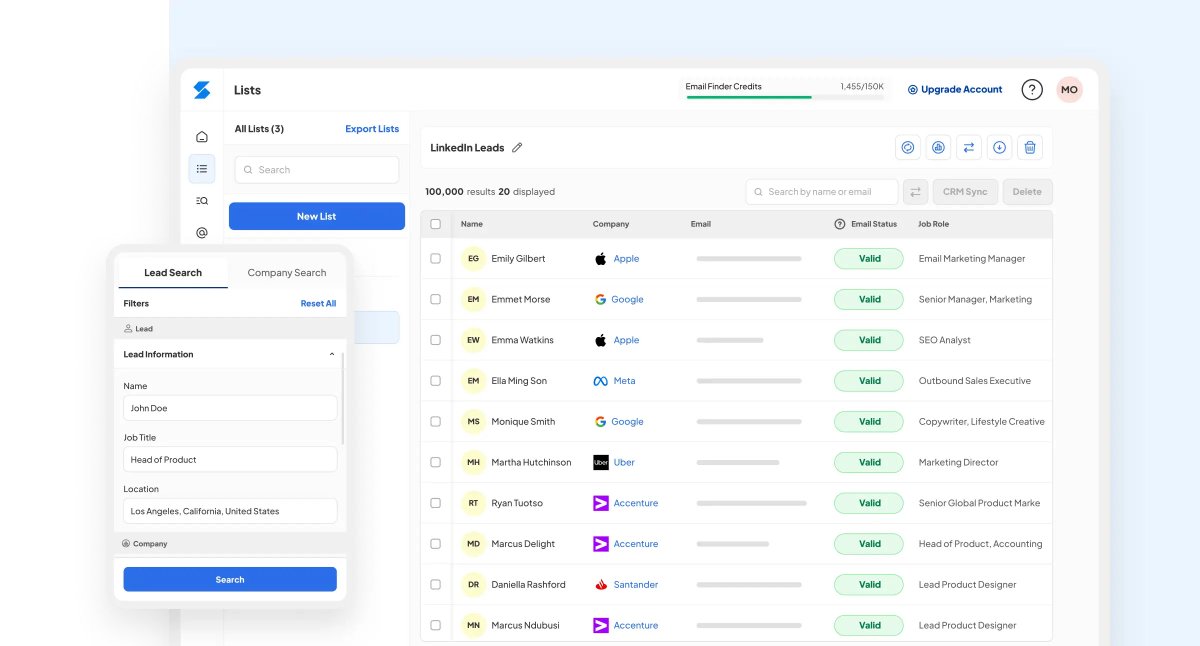Viewport: 1200px width, 646px height.
Task: Collapse the Lead Information section
Action: point(332,354)
